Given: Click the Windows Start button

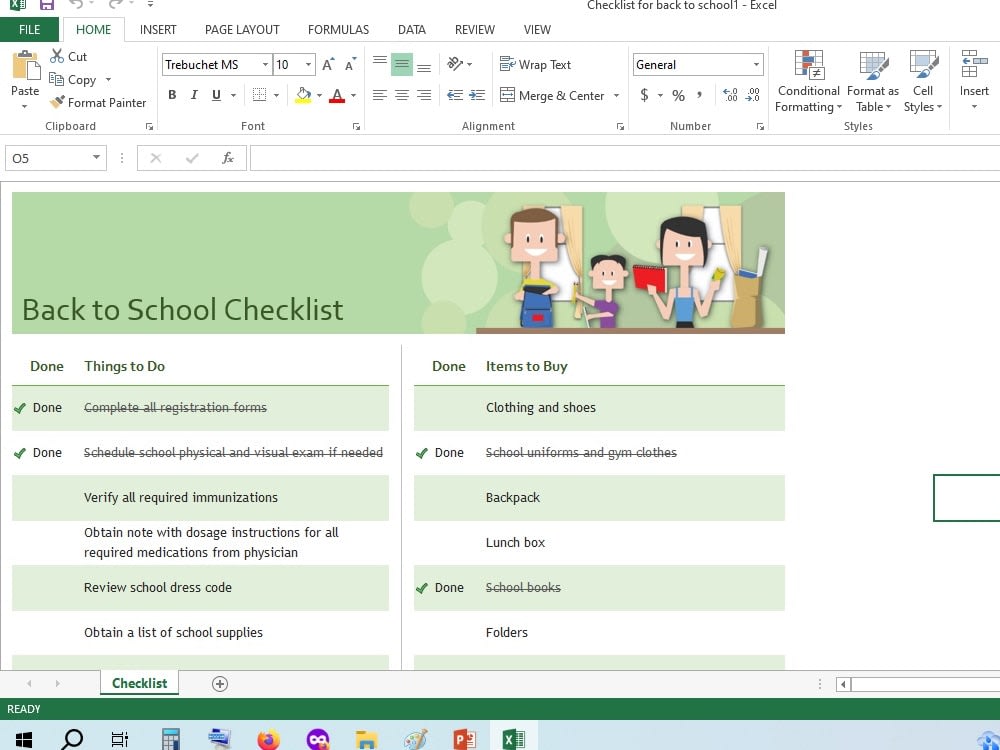Looking at the screenshot, I should [x=24, y=740].
